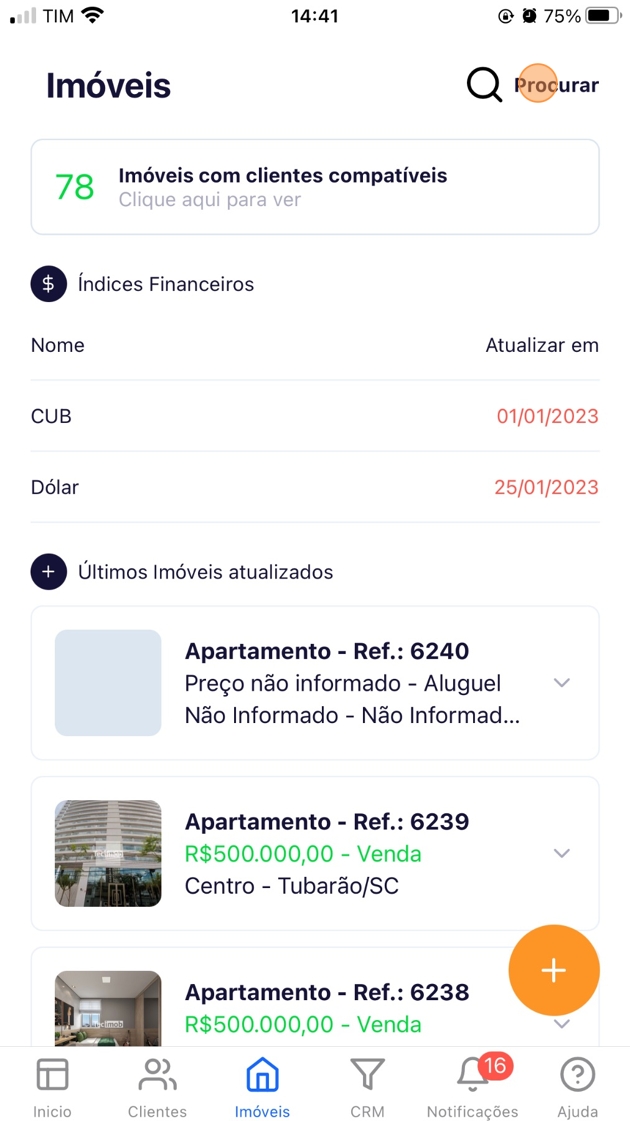Select the Imóveis tab in bottom bar

point(262,1086)
